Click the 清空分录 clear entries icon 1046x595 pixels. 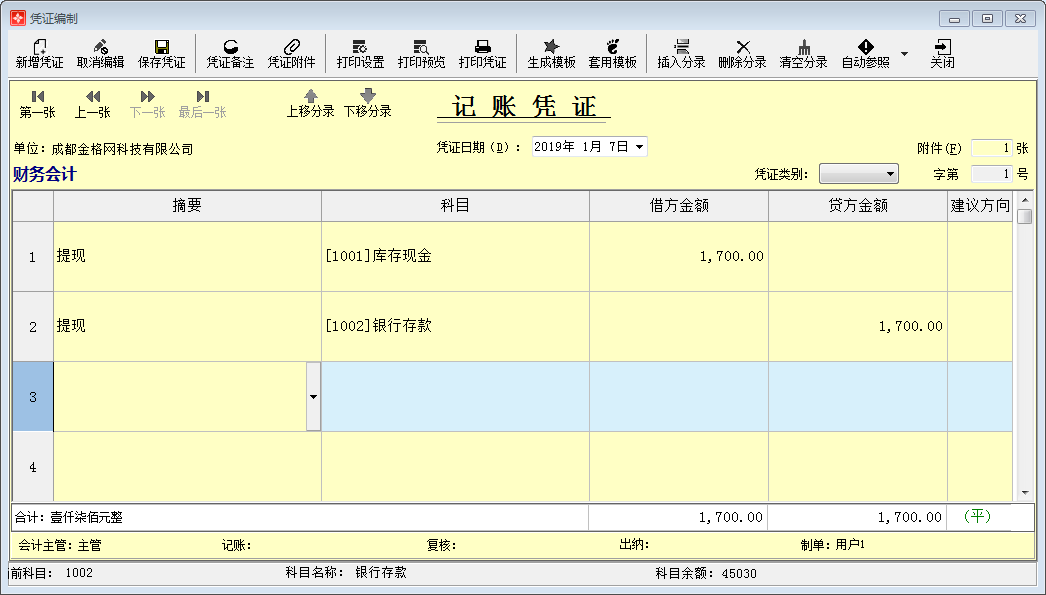pyautogui.click(x=805, y=54)
